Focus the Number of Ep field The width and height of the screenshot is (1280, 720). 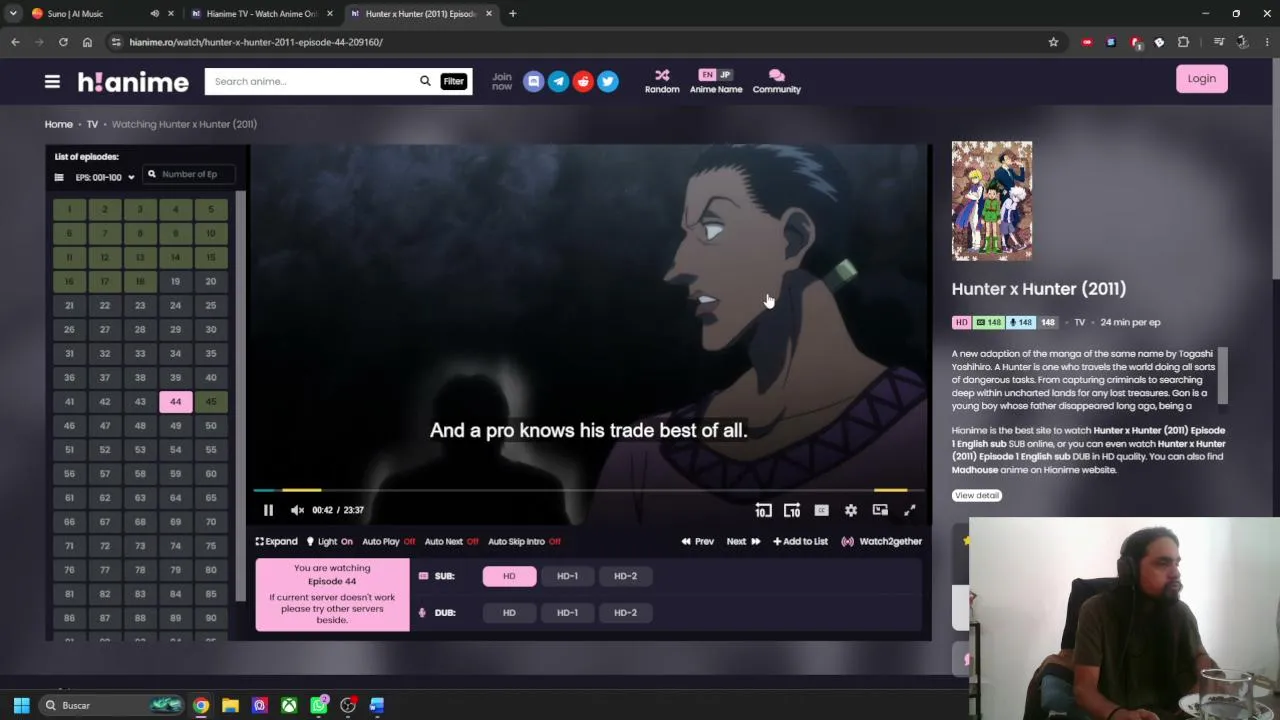190,174
